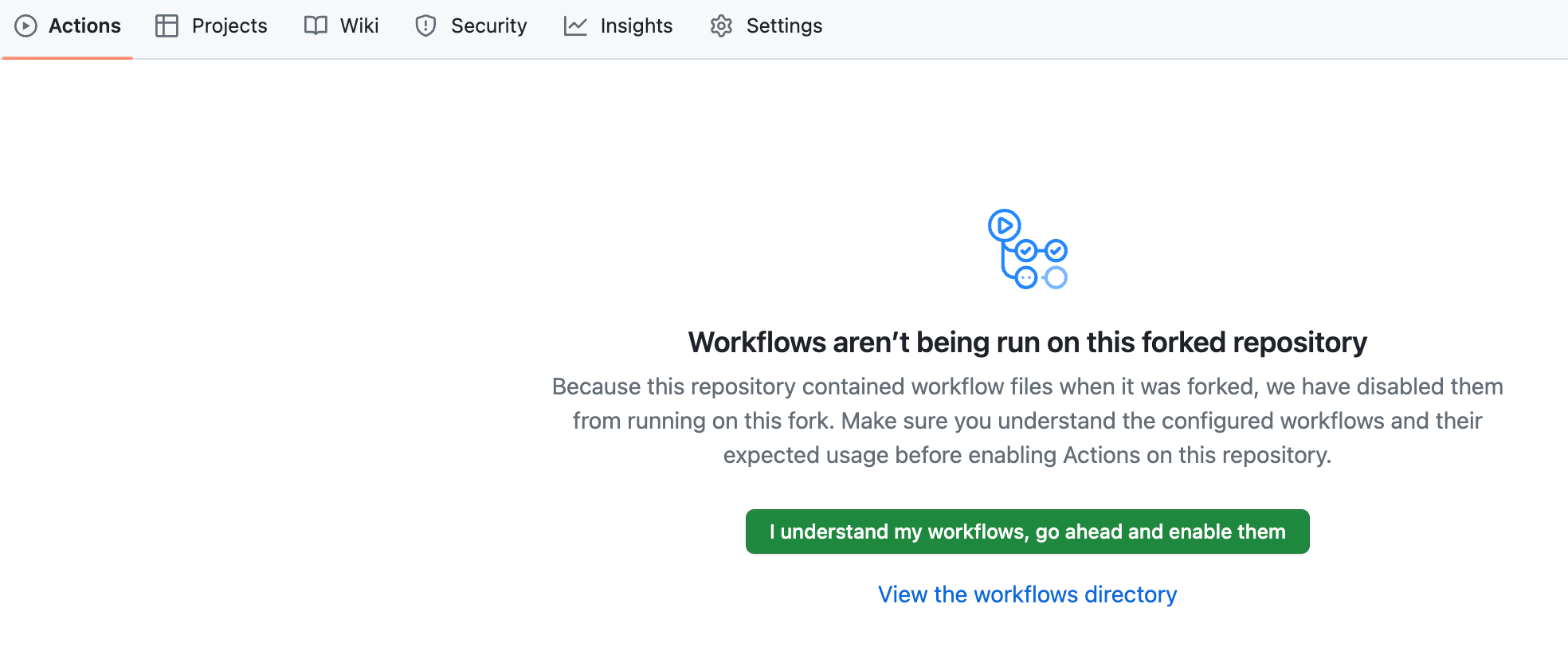Open the Actions tab
Image resolution: width=1568 pixels, height=647 pixels.
[68, 26]
